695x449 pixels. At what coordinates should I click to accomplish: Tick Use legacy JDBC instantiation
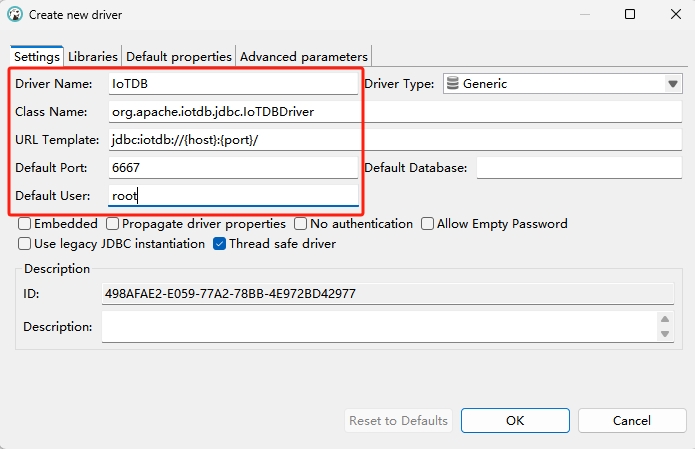click(25, 243)
